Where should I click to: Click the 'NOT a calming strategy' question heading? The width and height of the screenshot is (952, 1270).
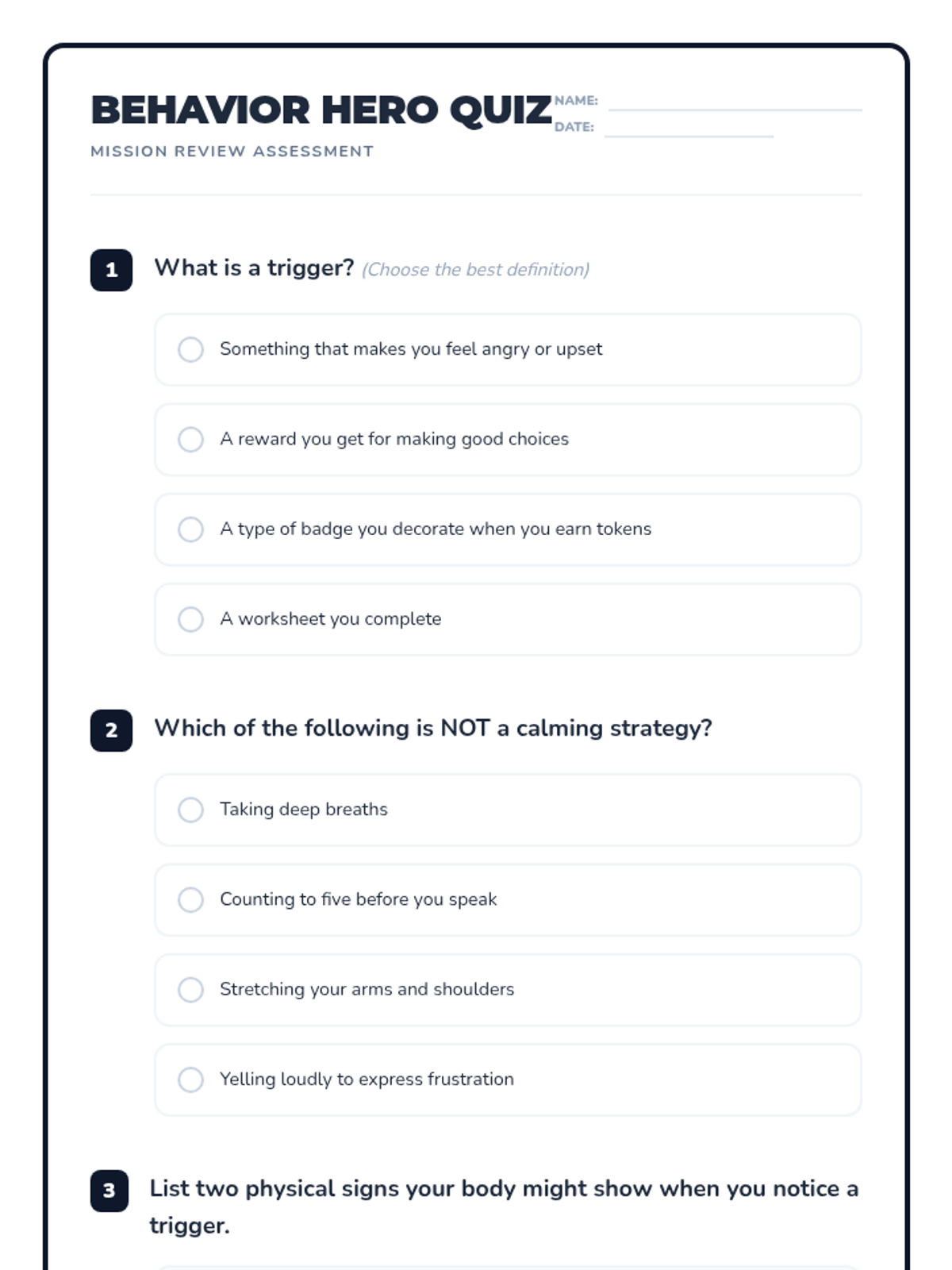(433, 728)
